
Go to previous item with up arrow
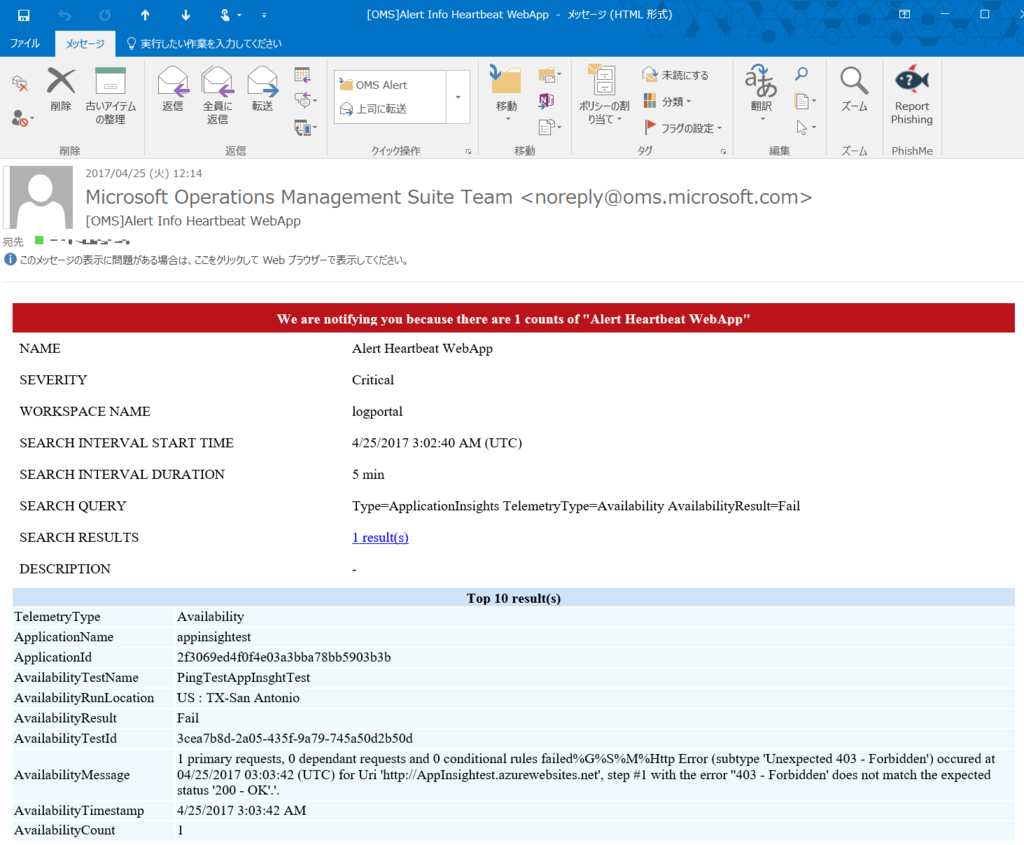[x=145, y=14]
